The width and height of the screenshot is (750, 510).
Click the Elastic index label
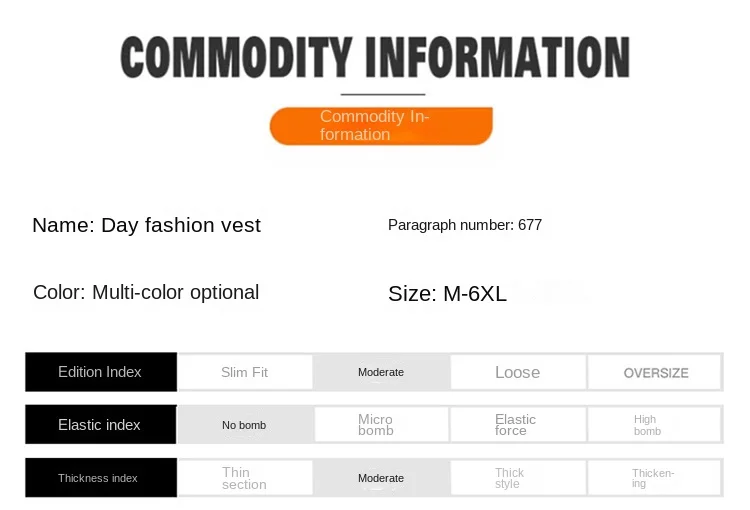click(x=100, y=425)
